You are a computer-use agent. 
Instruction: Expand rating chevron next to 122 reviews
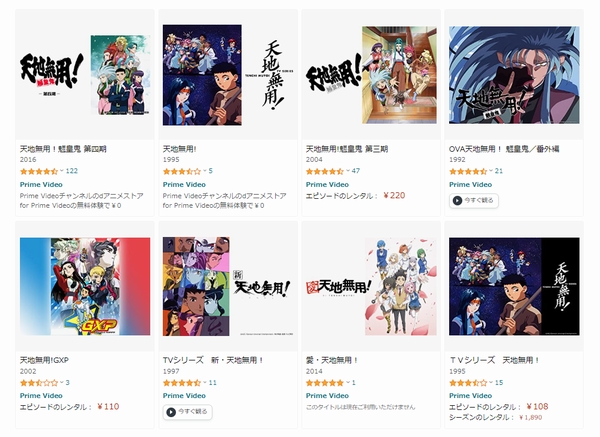tap(62, 171)
